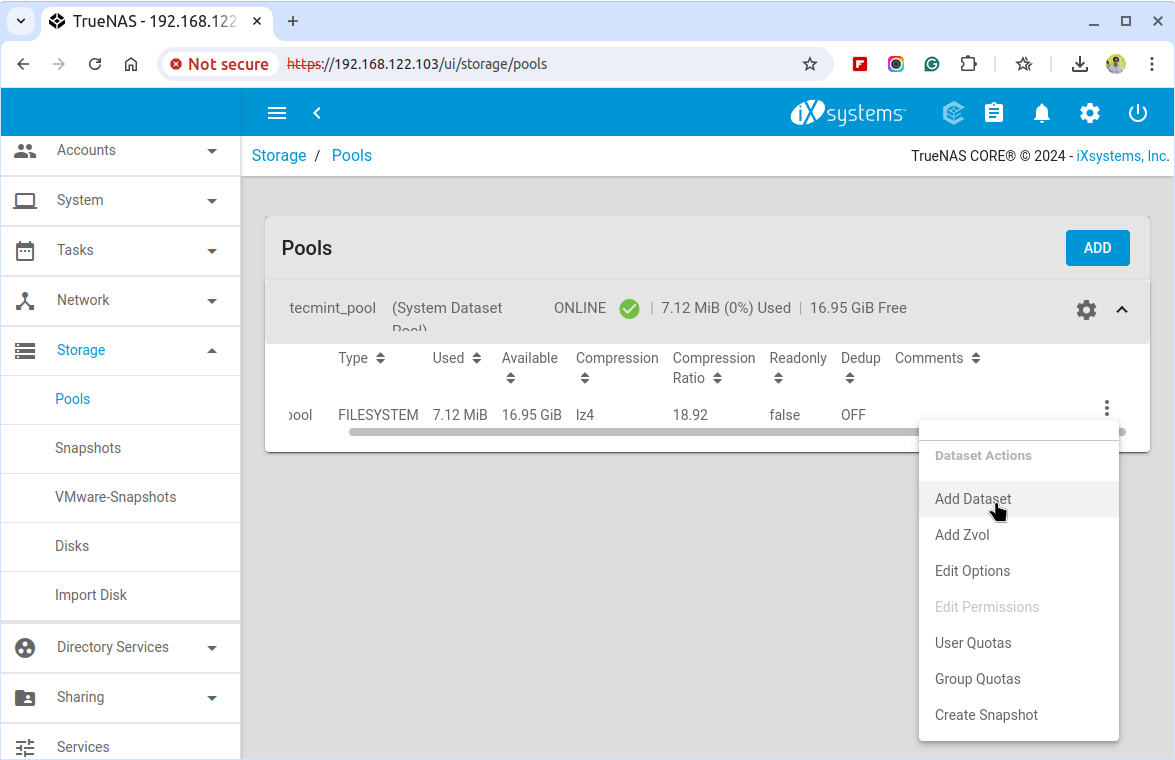Go back in browser history
This screenshot has height=760, width=1175.
click(23, 64)
